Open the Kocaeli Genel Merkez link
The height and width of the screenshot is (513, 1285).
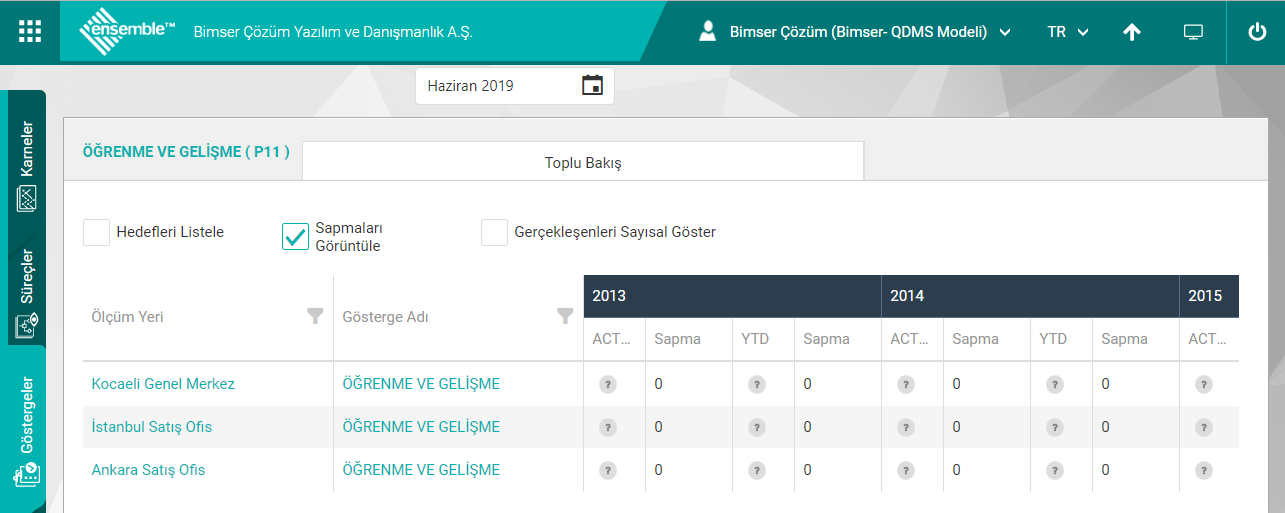[163, 384]
